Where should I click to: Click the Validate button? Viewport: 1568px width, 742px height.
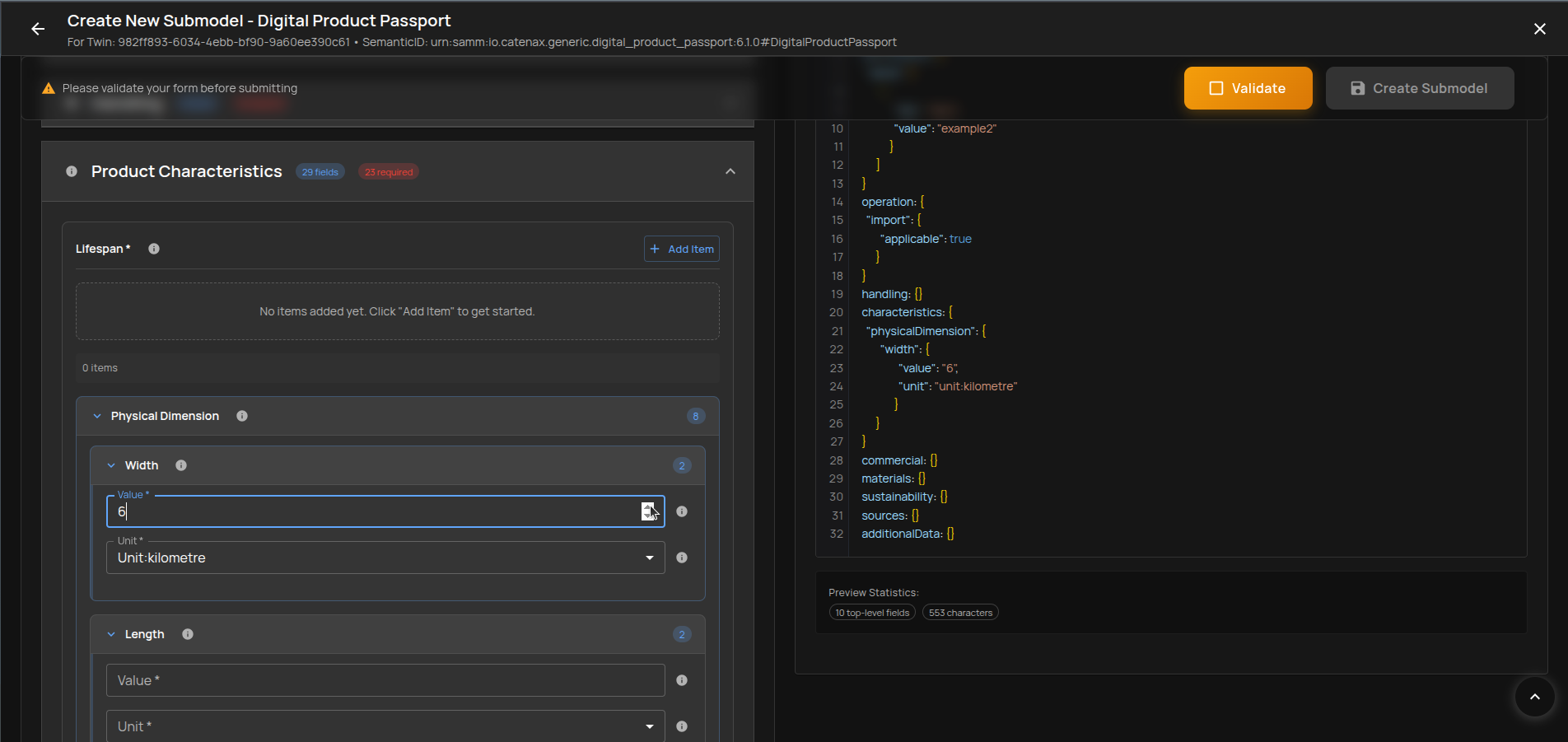[x=1248, y=88]
